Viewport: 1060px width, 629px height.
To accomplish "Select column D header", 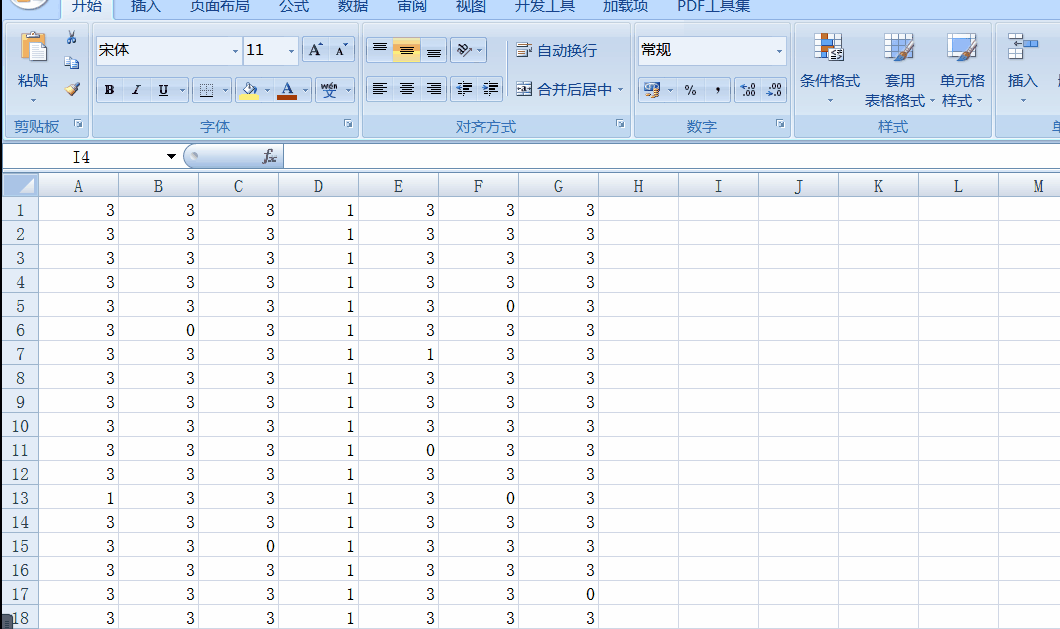I will click(318, 186).
